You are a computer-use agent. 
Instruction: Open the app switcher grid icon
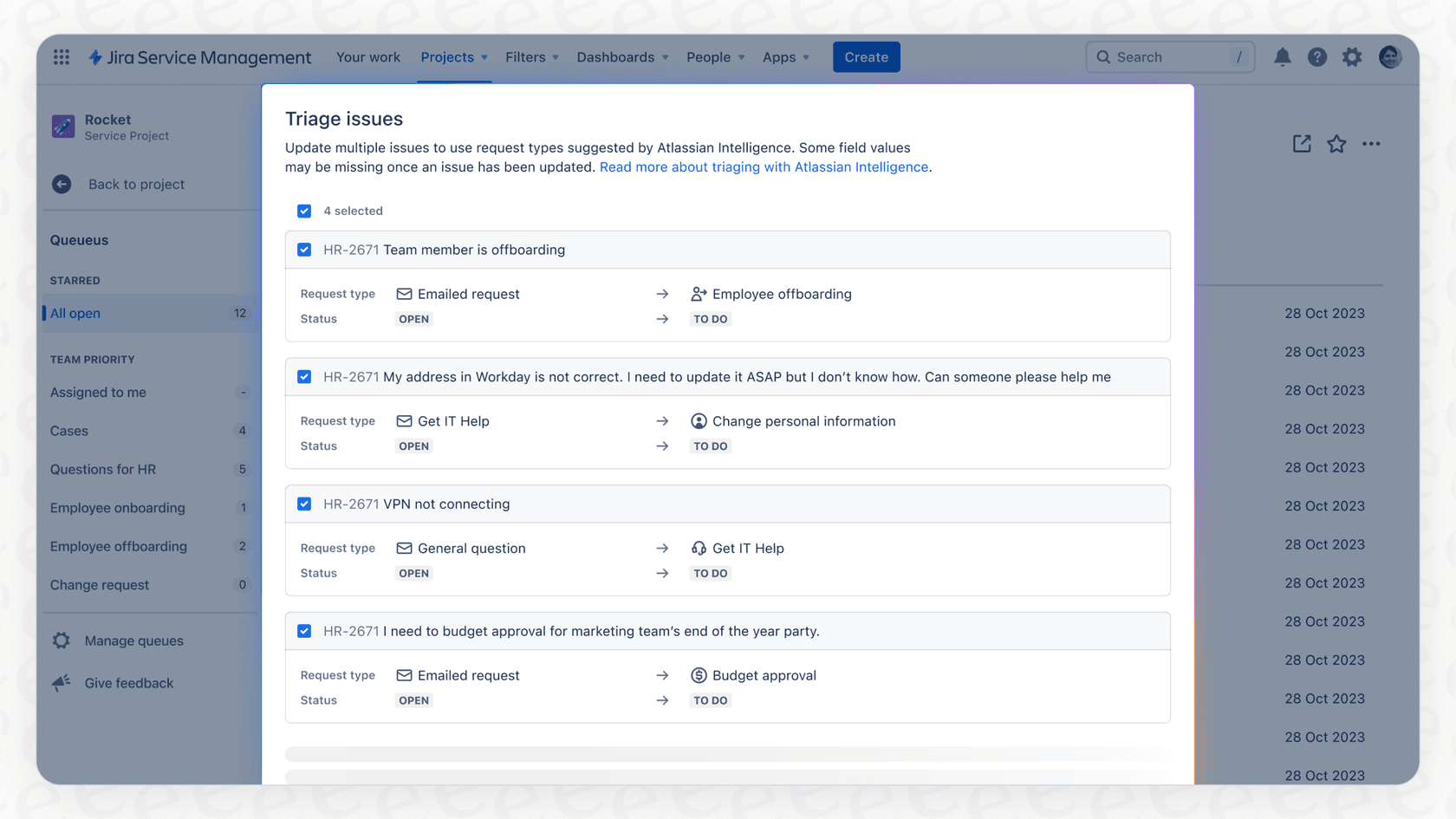tap(61, 57)
